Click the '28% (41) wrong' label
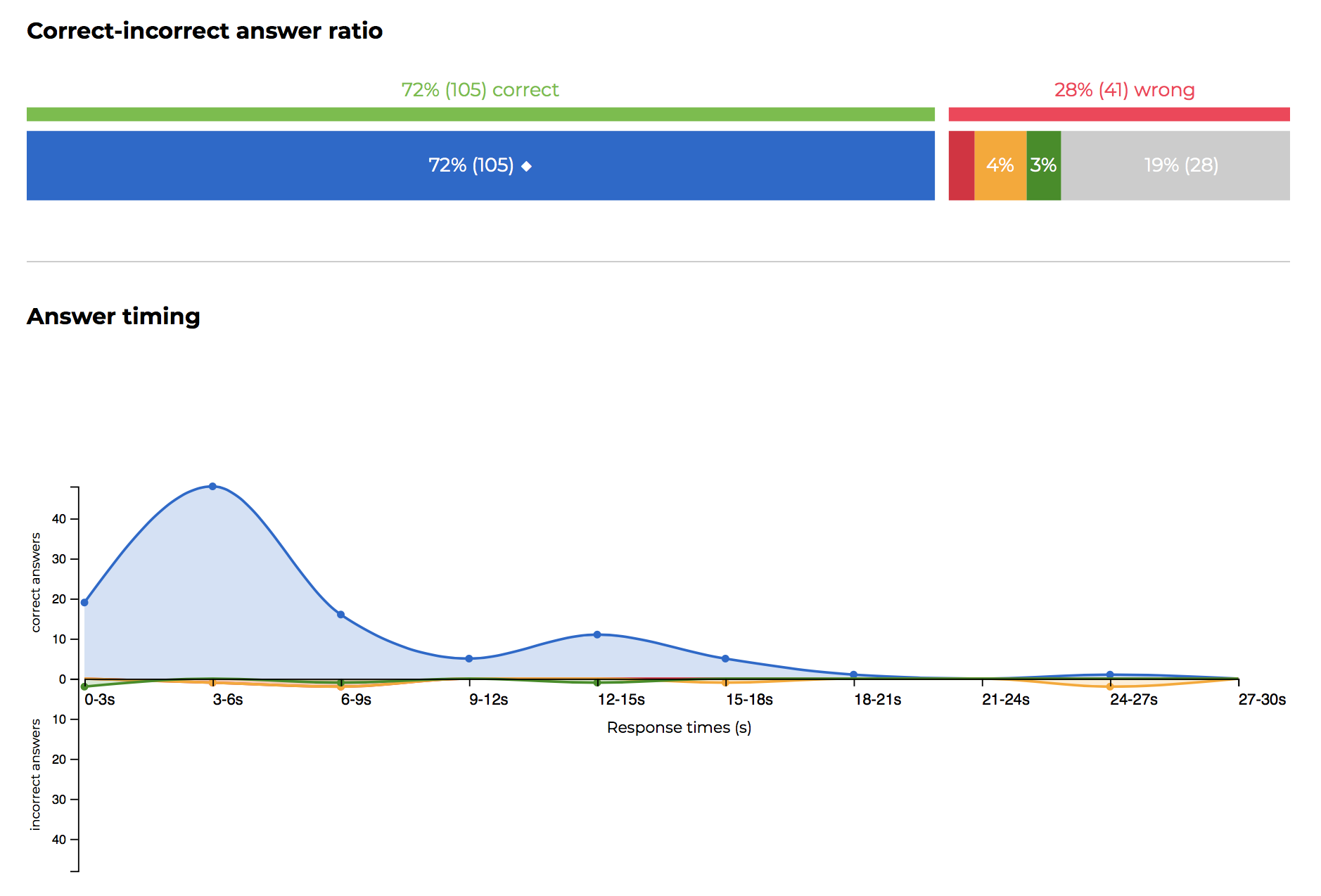Image resolution: width=1321 pixels, height=896 pixels. coord(1124,90)
